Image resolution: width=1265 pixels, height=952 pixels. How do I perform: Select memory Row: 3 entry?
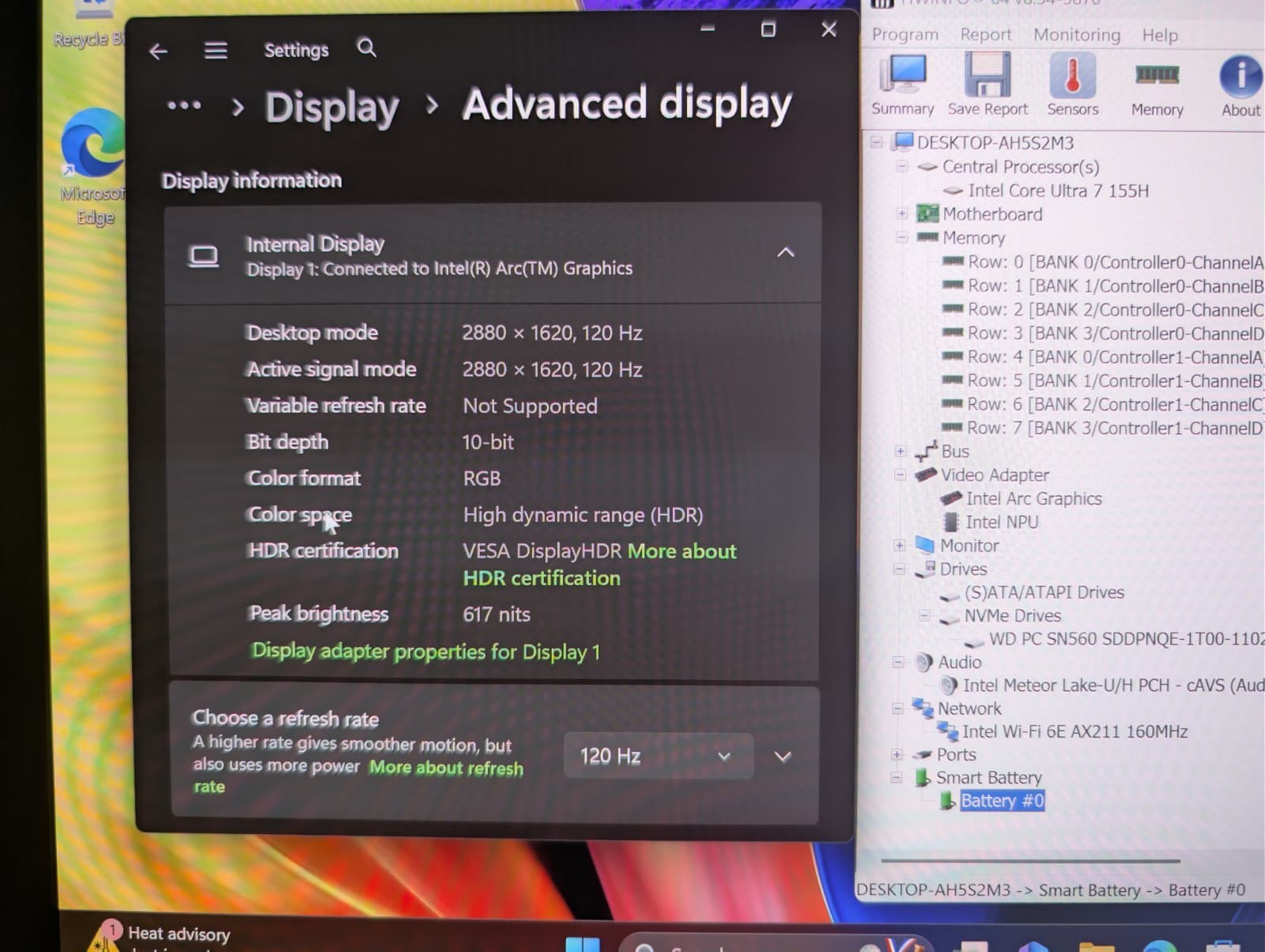[1115, 334]
